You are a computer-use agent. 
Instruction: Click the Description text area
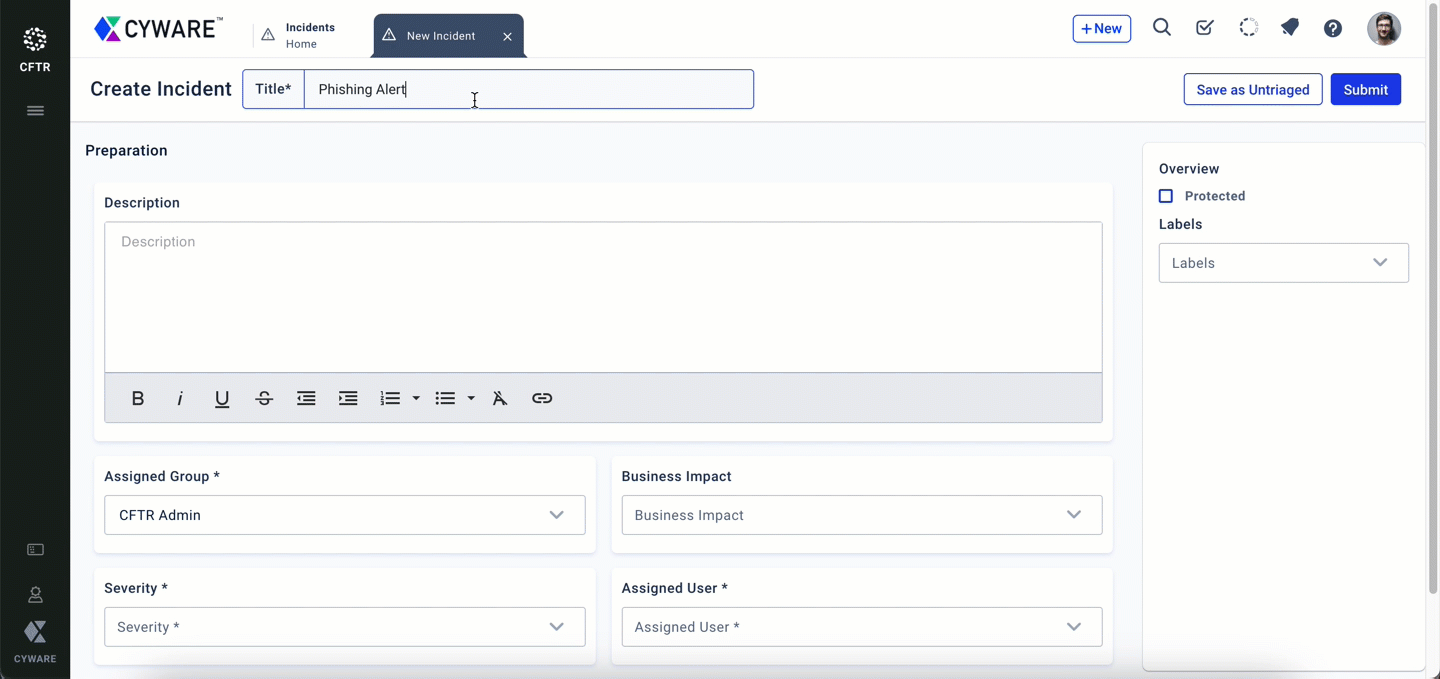(603, 297)
